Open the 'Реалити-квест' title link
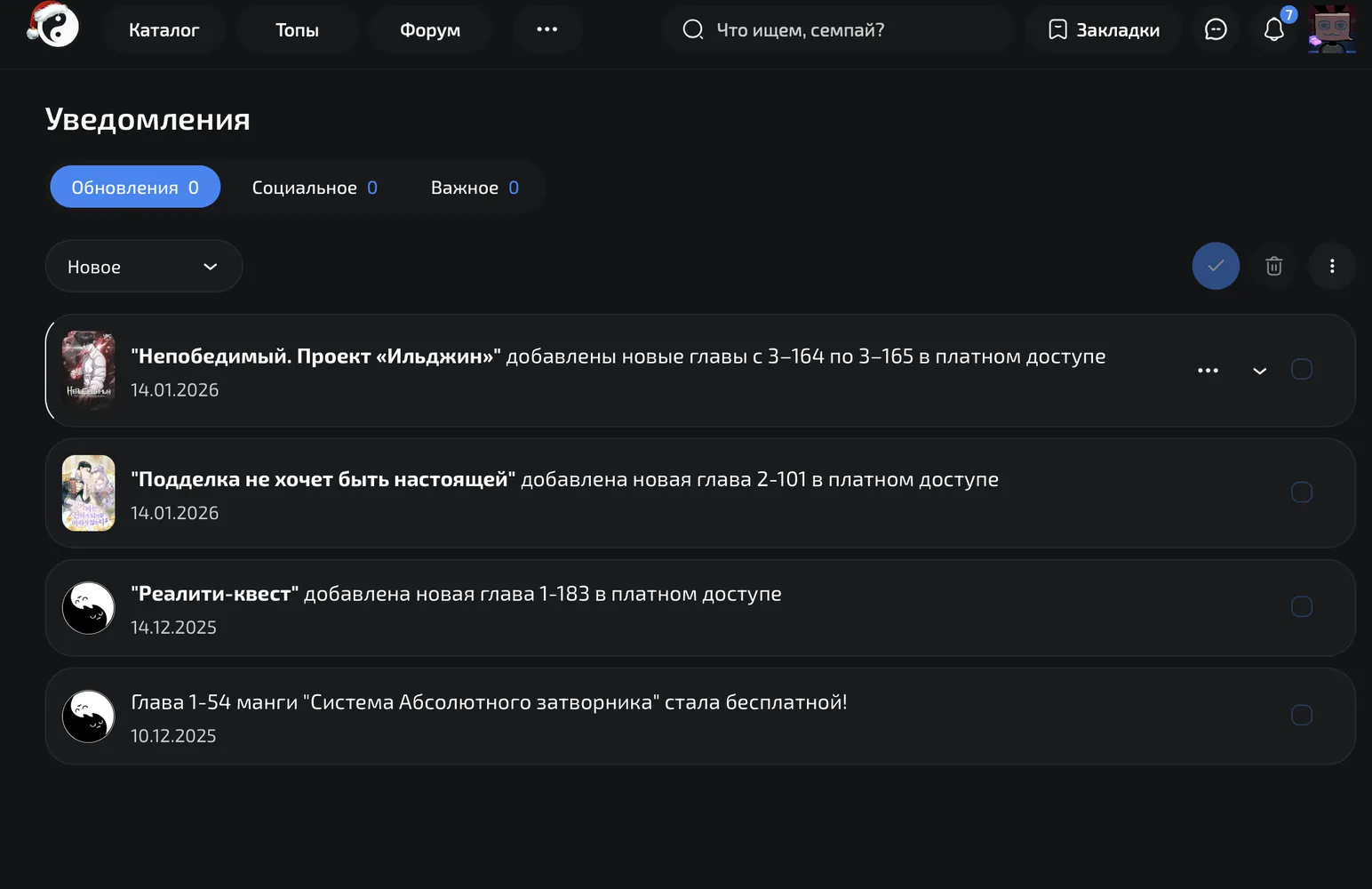 [x=214, y=594]
